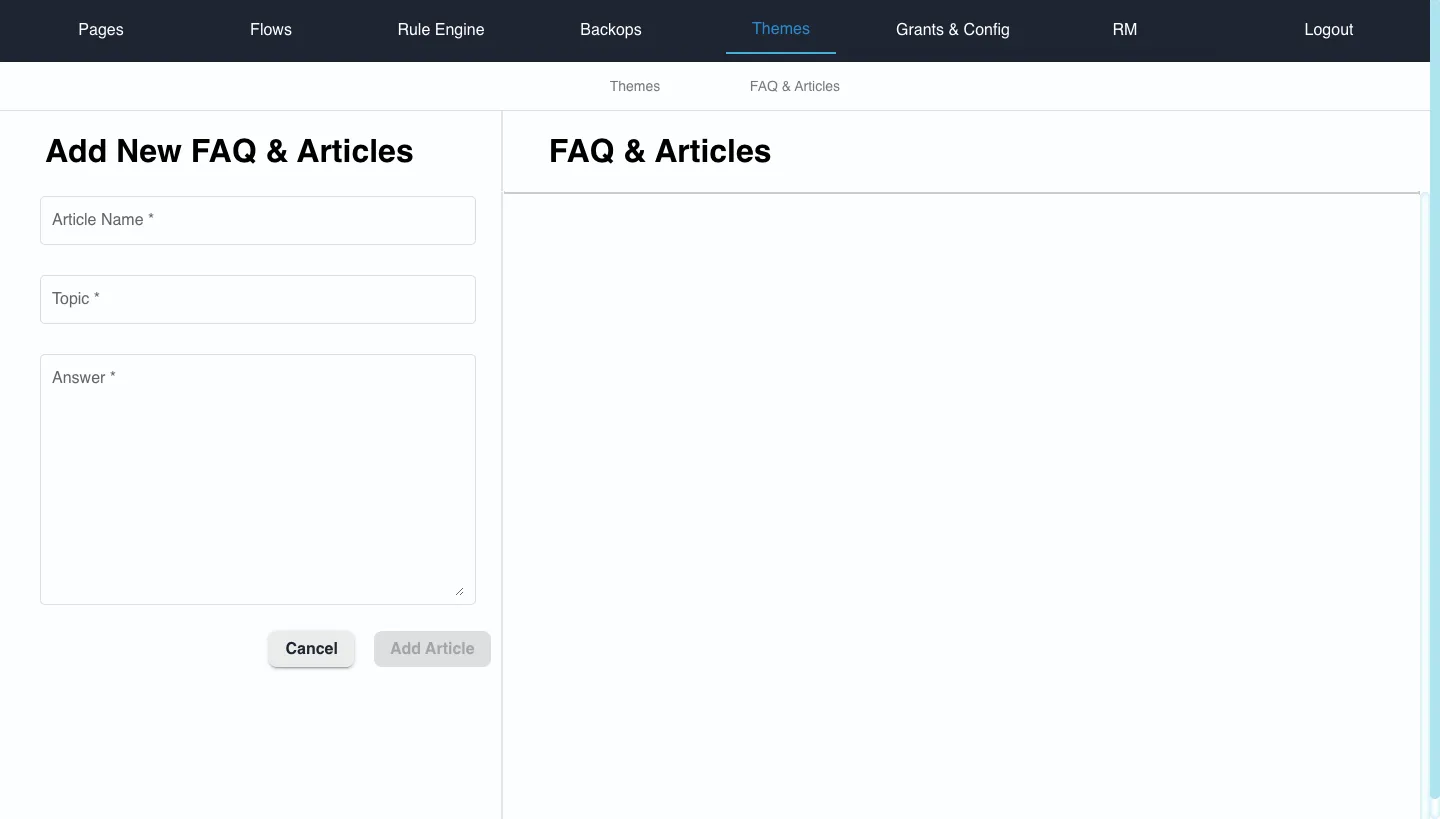Go to Flows in top navigation
1440x819 pixels.
[271, 29]
